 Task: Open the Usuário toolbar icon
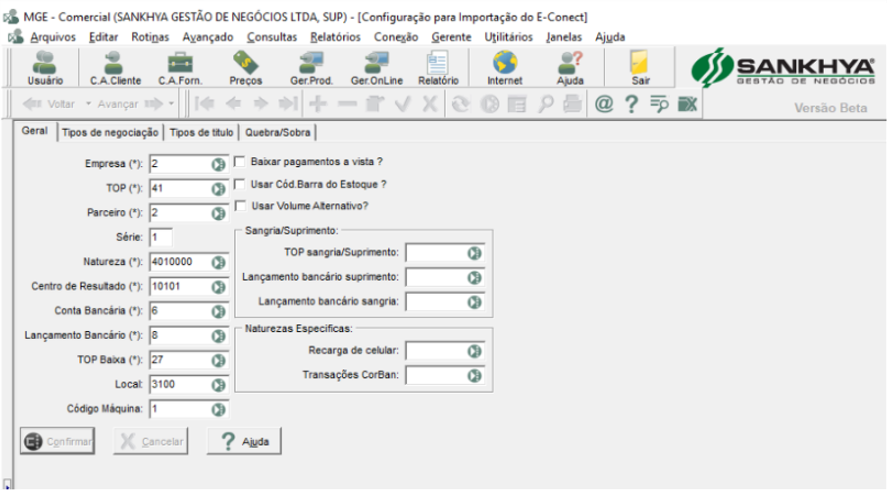pyautogui.click(x=45, y=68)
